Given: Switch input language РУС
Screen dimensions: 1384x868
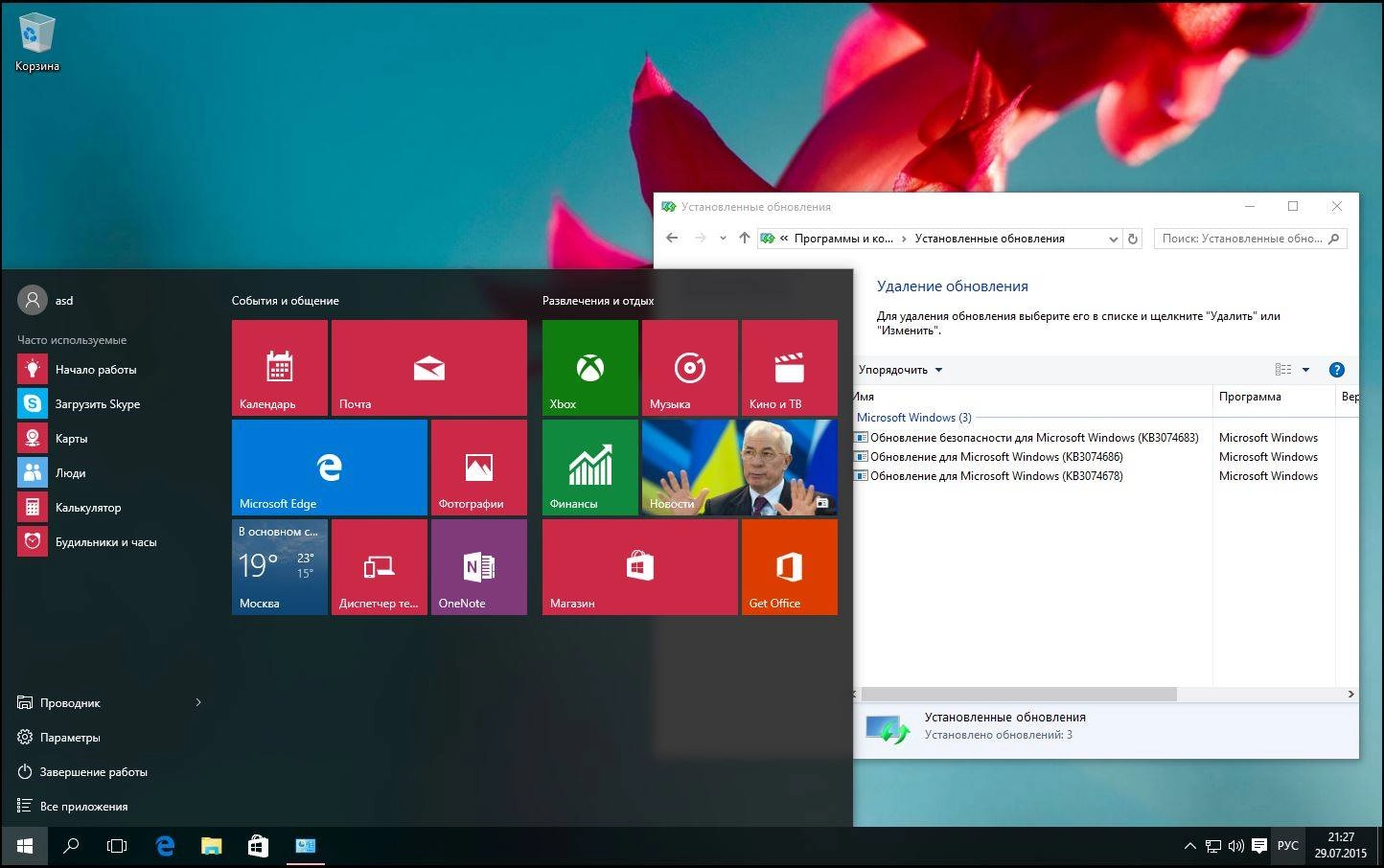Looking at the screenshot, I should [x=1288, y=846].
